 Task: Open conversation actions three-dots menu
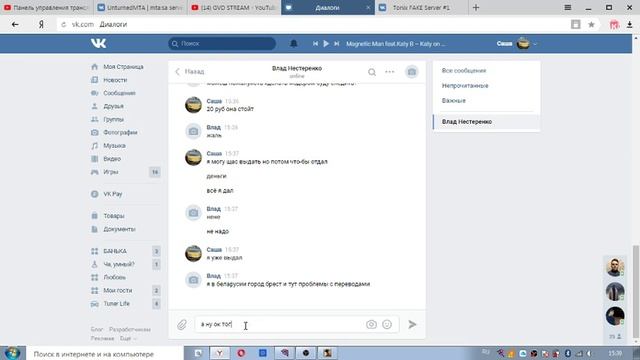pos(390,72)
